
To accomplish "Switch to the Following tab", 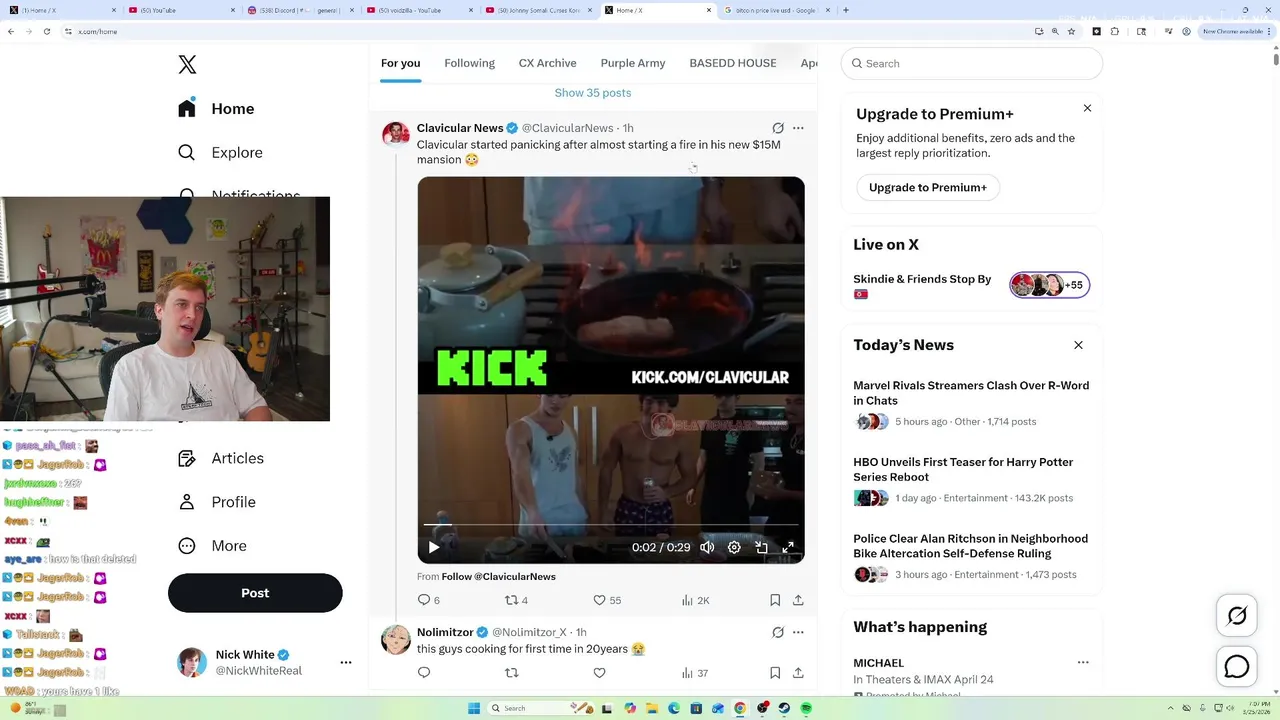I will pyautogui.click(x=469, y=63).
